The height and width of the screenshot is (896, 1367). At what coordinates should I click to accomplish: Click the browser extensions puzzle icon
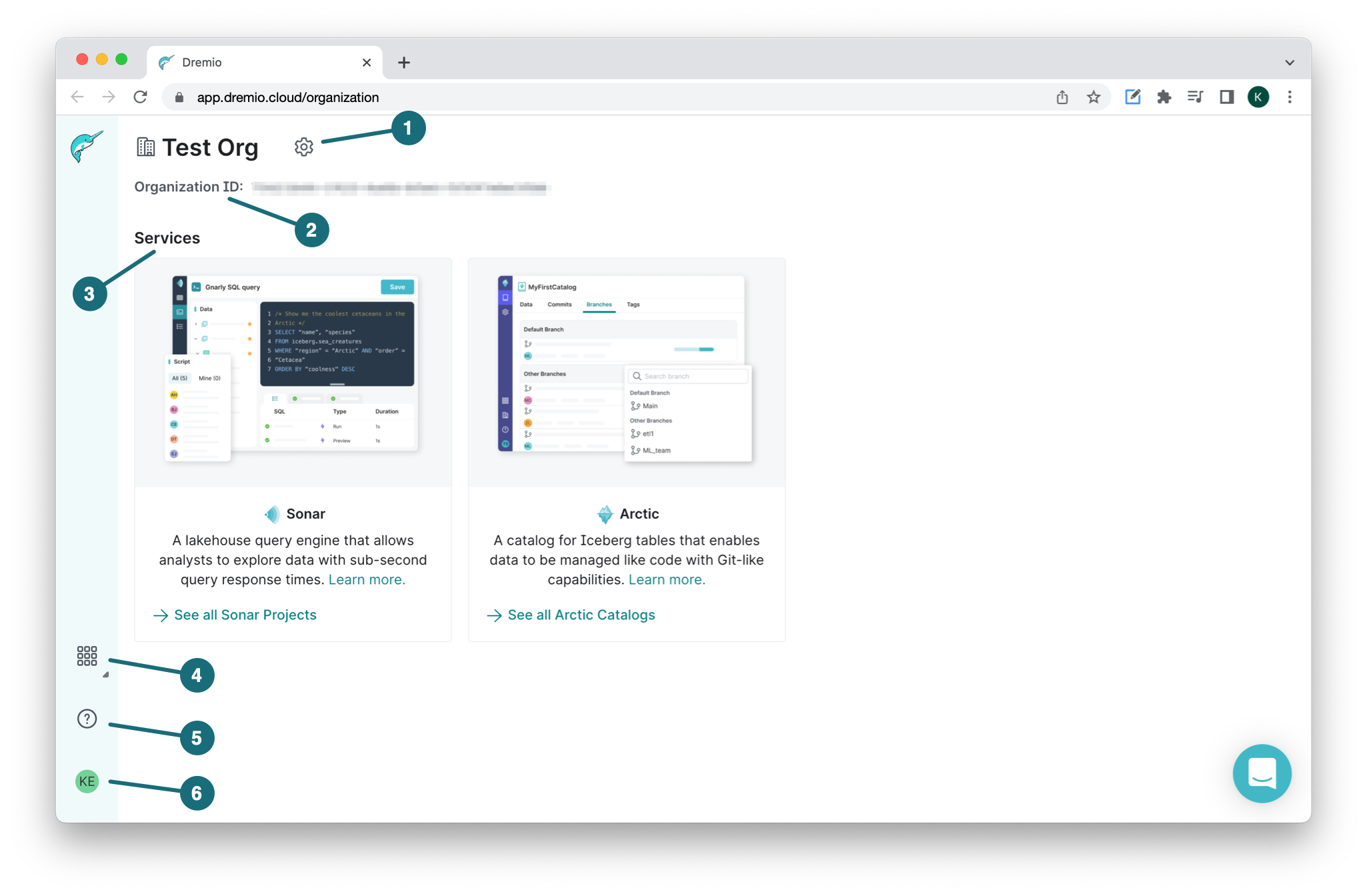pos(1164,97)
